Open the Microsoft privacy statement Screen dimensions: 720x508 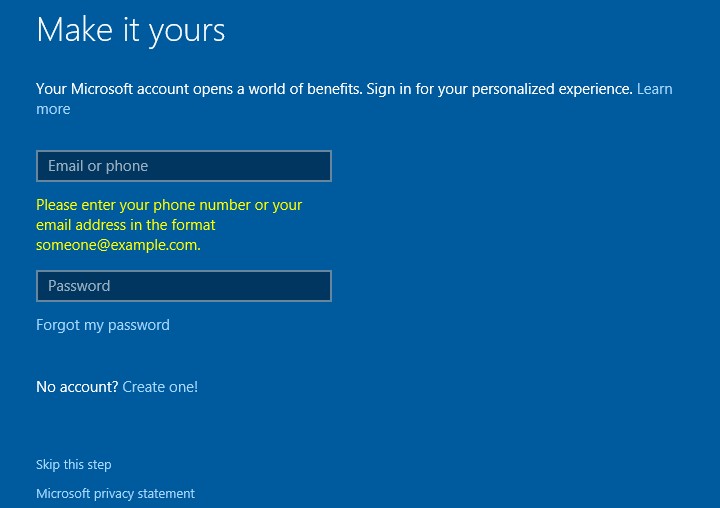[115, 494]
